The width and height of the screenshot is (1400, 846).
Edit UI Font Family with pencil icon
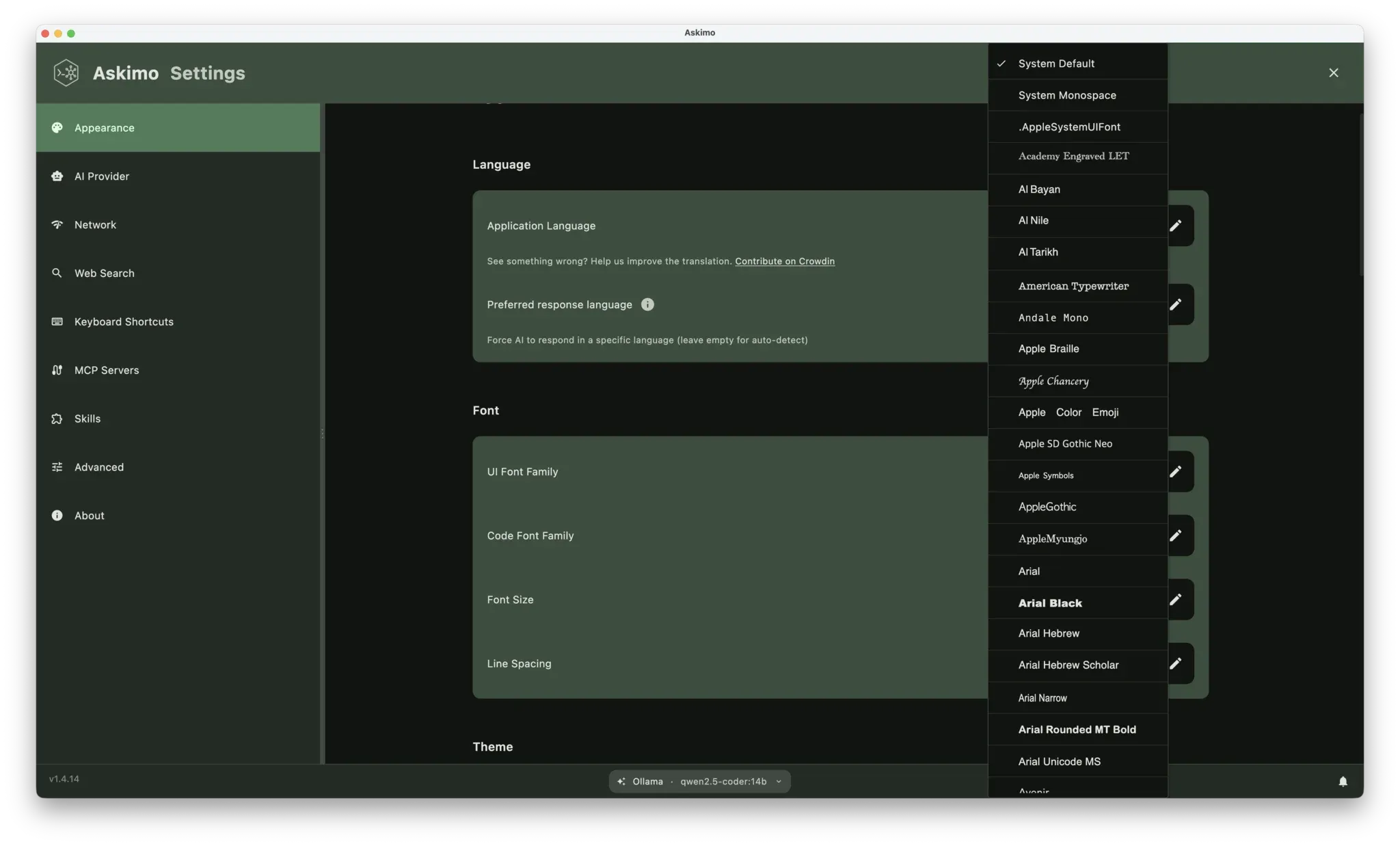(x=1176, y=472)
